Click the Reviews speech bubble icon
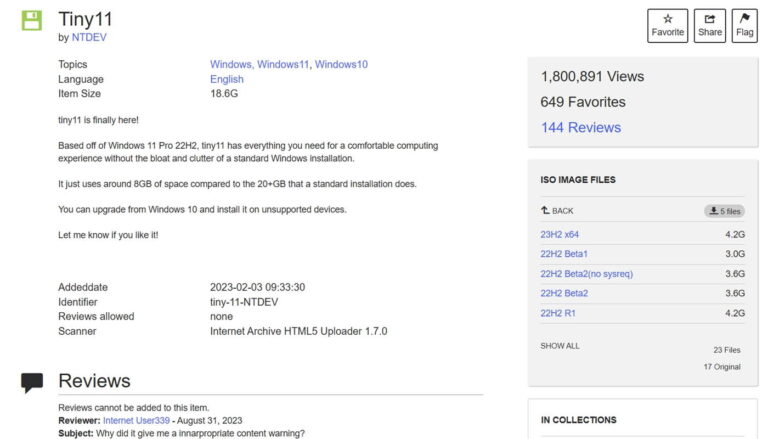The height and width of the screenshot is (439, 768). coord(32,382)
